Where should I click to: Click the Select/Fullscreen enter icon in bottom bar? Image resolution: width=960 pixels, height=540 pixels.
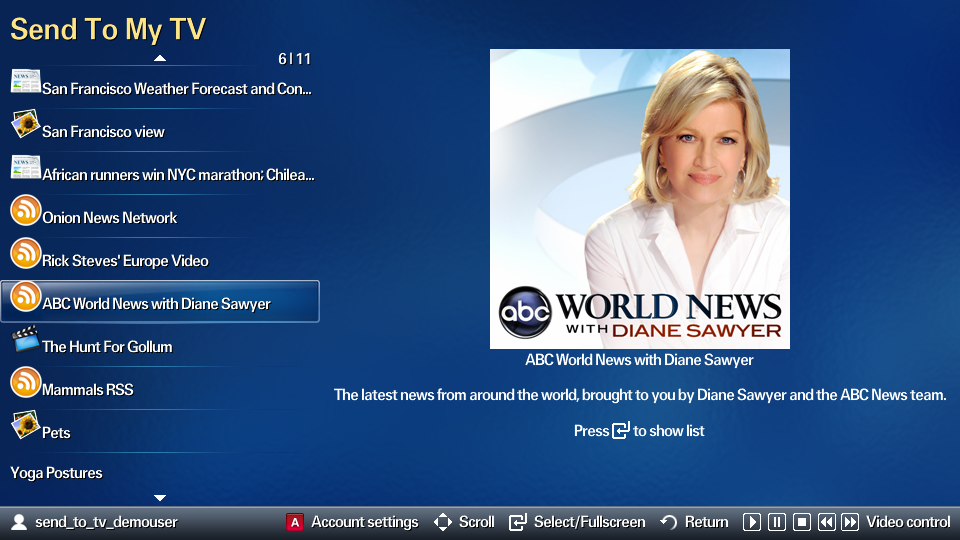[x=517, y=522]
